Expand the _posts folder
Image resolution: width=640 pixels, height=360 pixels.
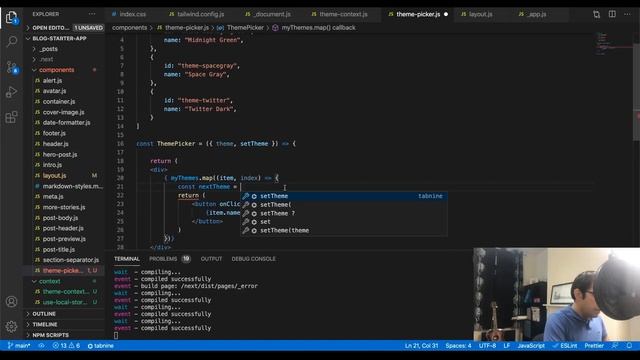64,49
